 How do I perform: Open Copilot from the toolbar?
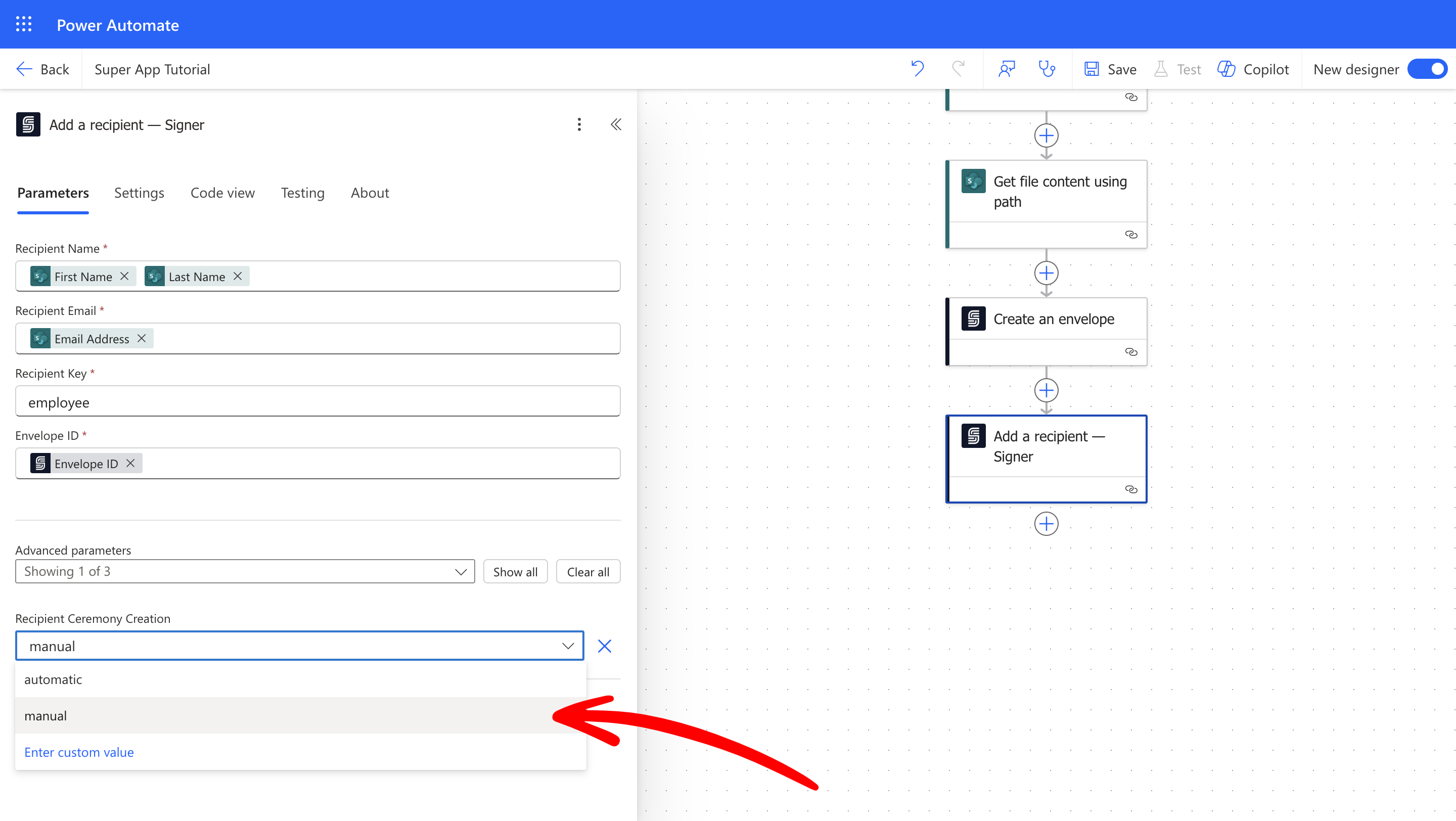(x=1254, y=68)
